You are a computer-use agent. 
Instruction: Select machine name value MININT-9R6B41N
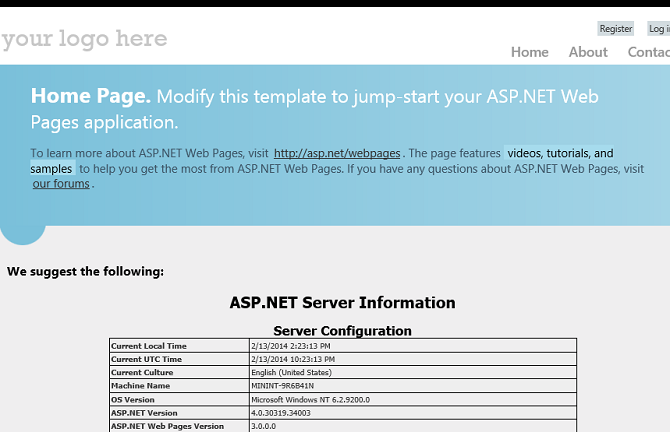283,386
